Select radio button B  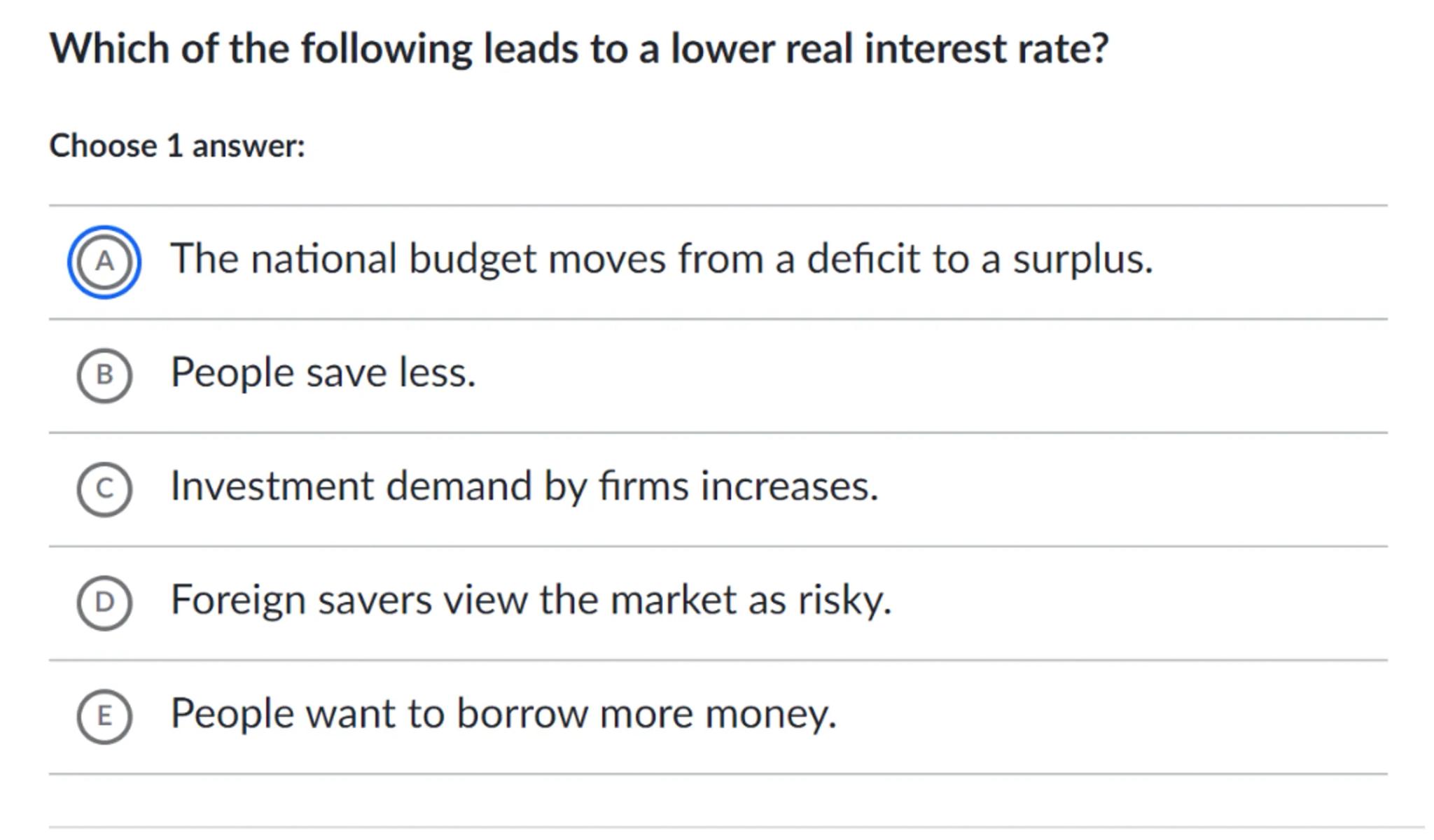pyautogui.click(x=104, y=375)
